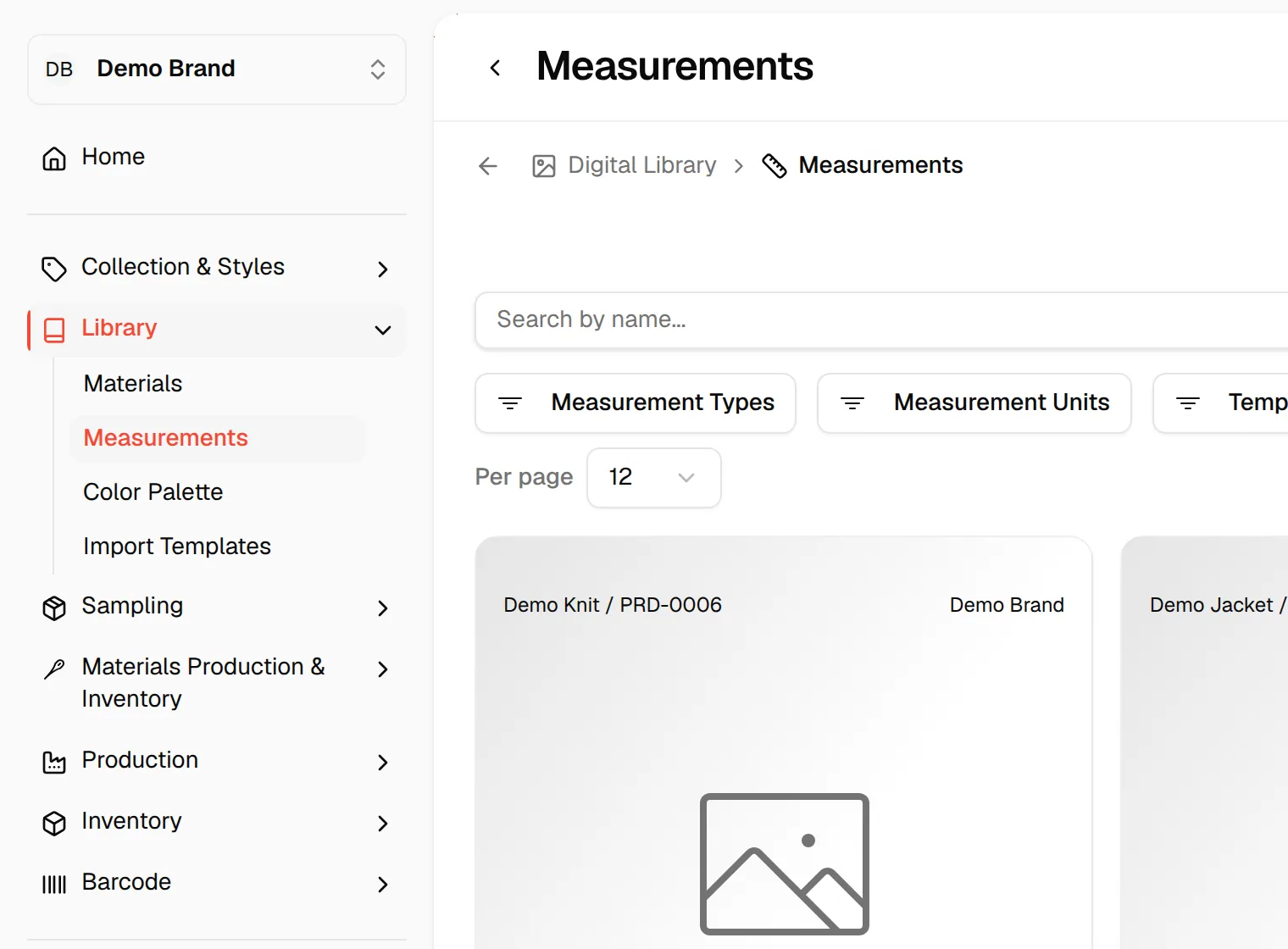
Task: Click the left arrow in the breadcrumb bar
Action: point(488,166)
